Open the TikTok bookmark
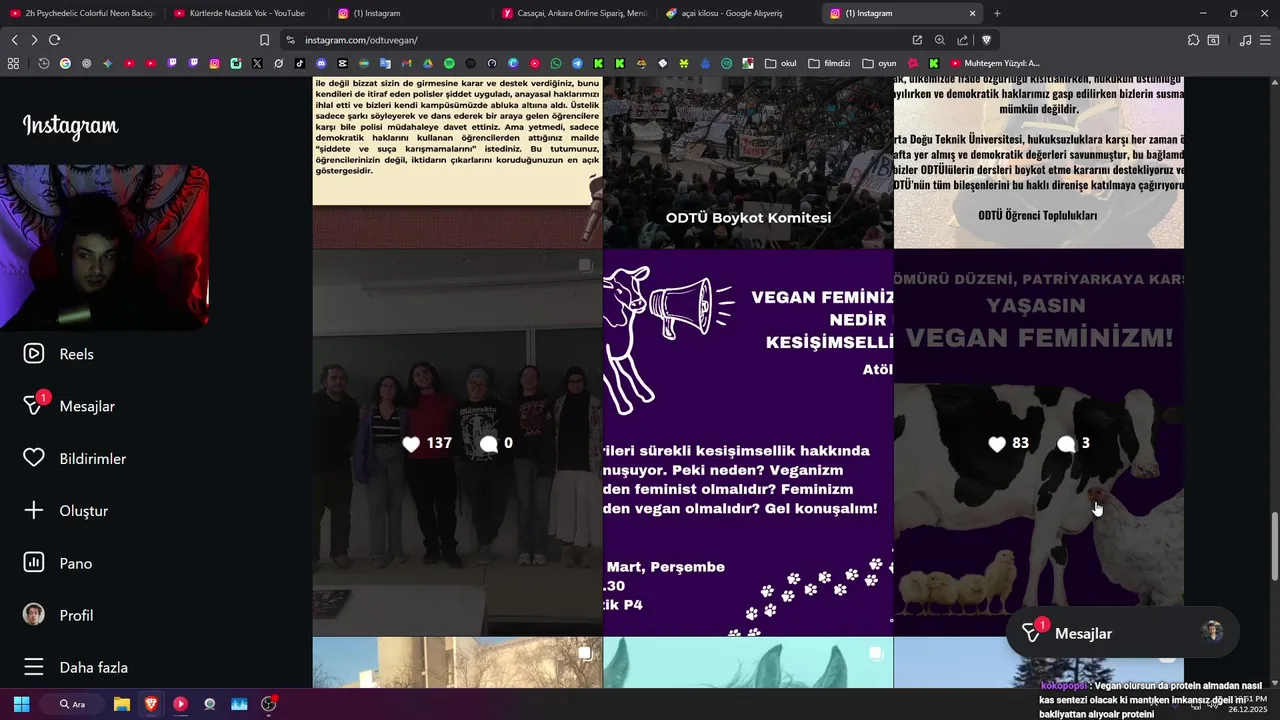The image size is (1280, 720). point(299,63)
